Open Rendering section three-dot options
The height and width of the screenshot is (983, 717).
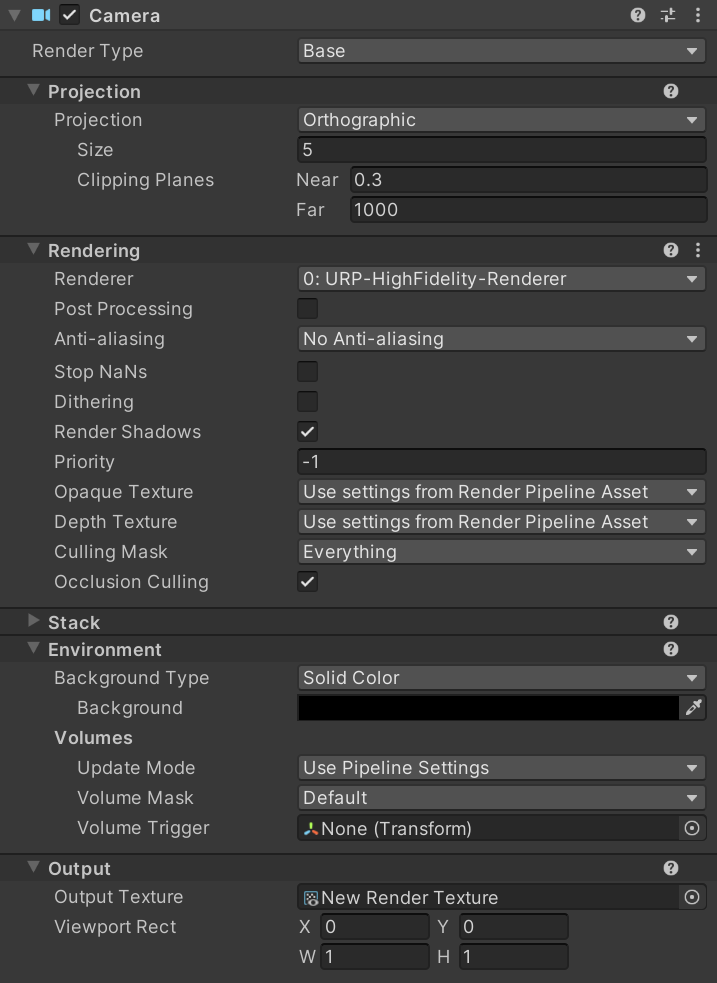click(698, 251)
